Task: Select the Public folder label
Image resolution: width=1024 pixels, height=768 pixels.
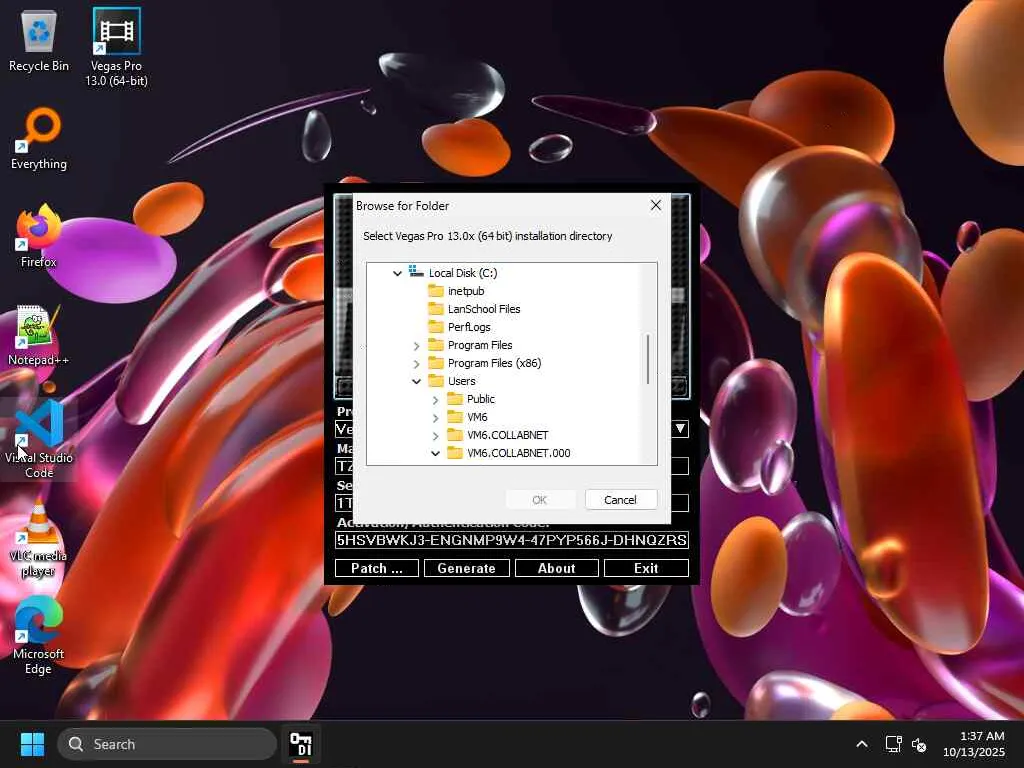Action: [481, 399]
